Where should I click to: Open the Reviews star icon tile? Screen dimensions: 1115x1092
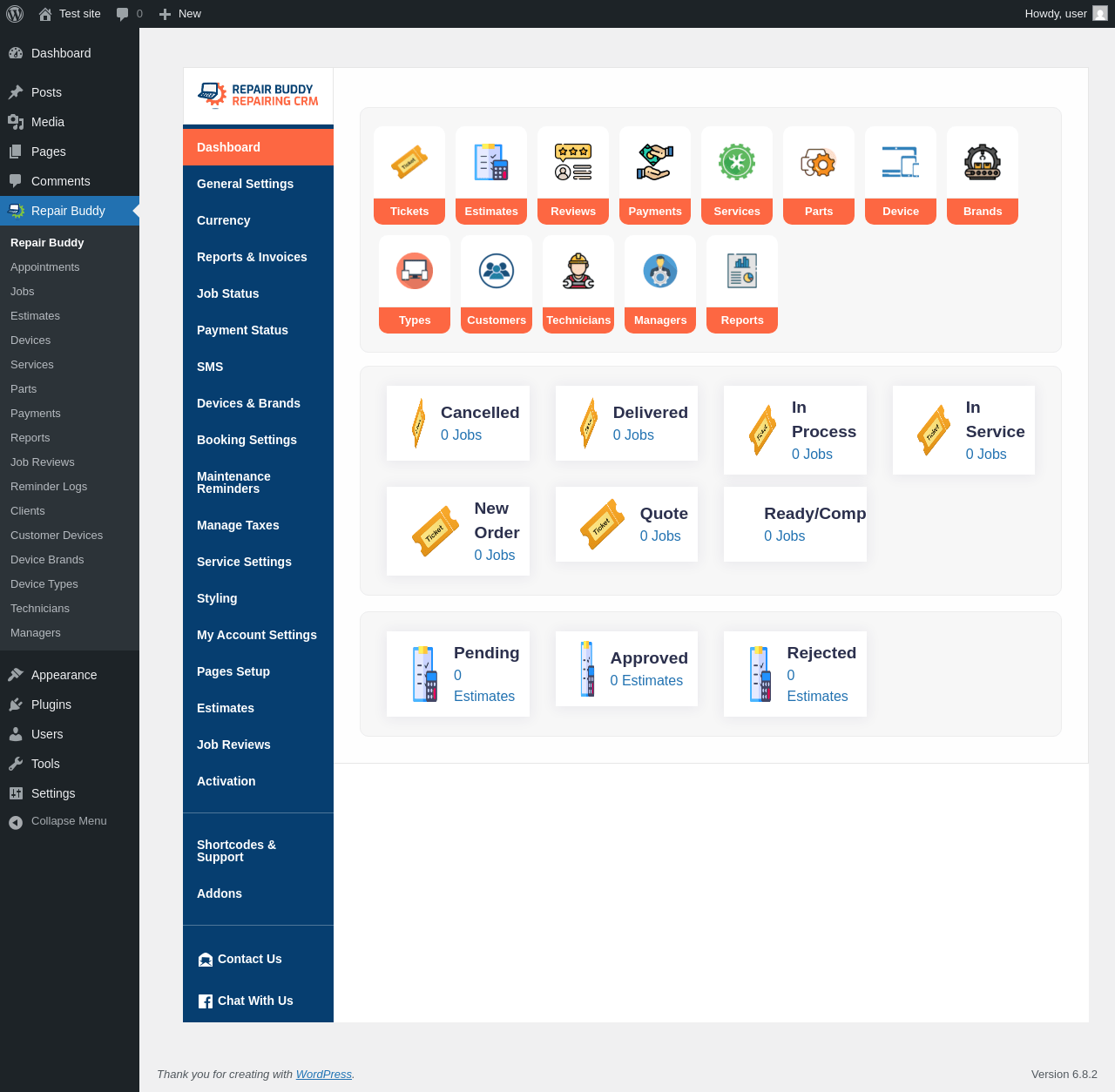click(x=573, y=175)
